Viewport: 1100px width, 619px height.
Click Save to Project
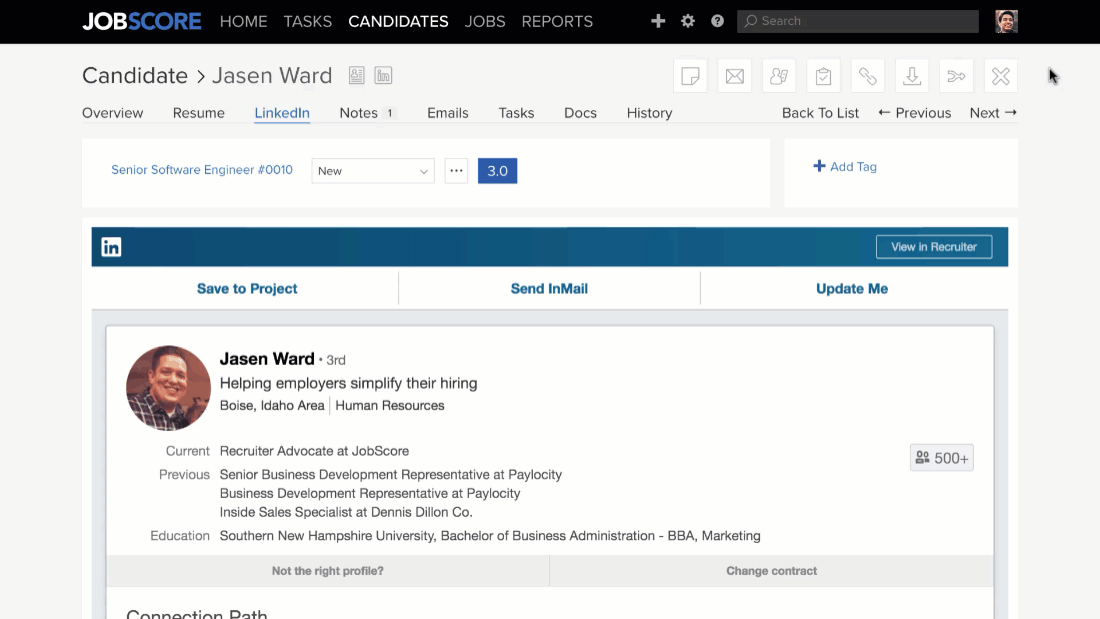pos(247,288)
